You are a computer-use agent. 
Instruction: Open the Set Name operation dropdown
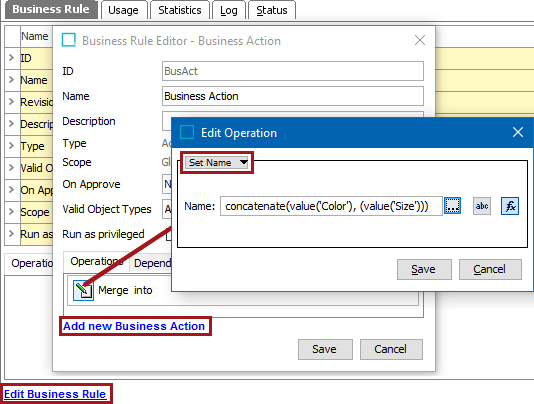pos(217,162)
